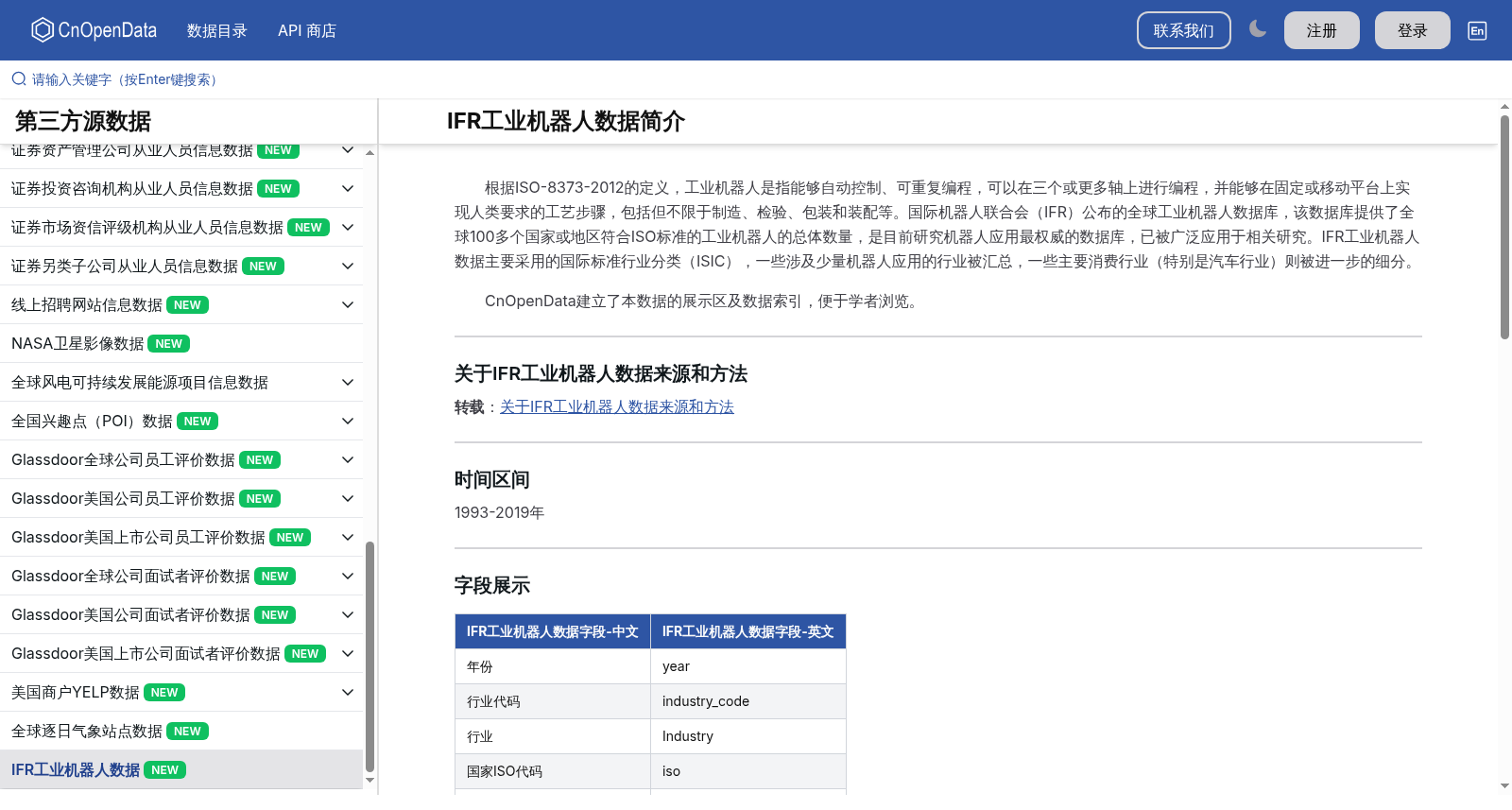
Task: Click the 登录 button
Action: tap(1413, 30)
